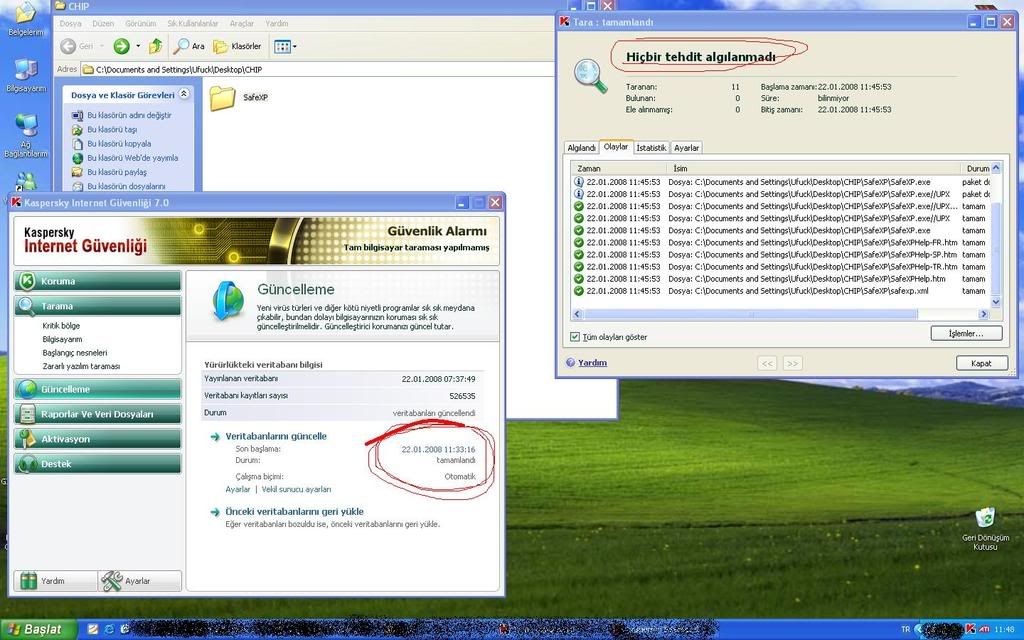Click the down arrow of the events list scrollbar
Screen dimensions: 1024x640
tap(996, 302)
